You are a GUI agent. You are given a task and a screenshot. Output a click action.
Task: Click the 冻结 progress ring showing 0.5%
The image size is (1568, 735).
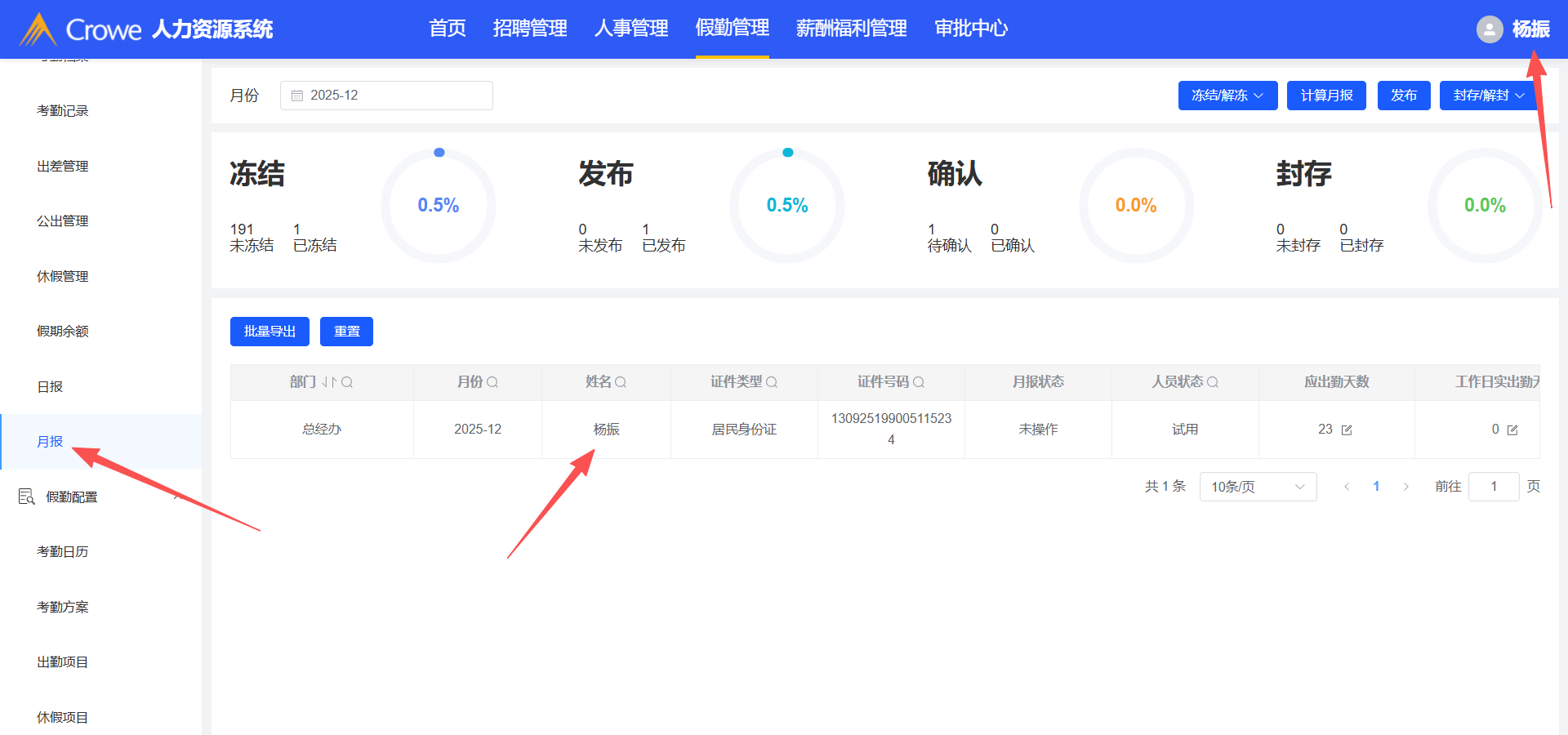pyautogui.click(x=439, y=206)
